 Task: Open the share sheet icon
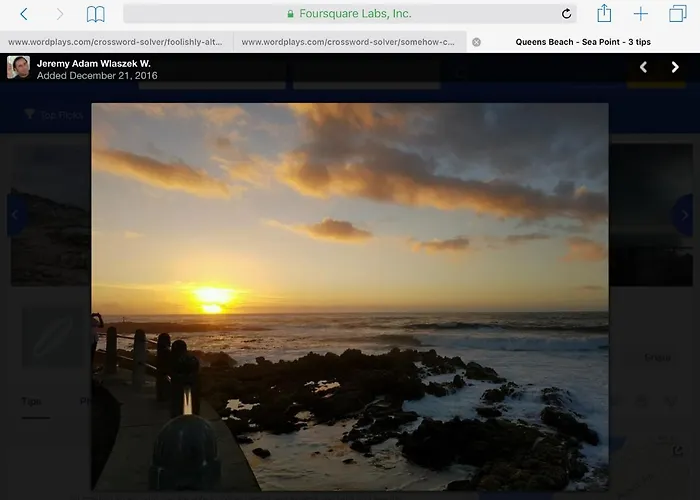pyautogui.click(x=604, y=13)
